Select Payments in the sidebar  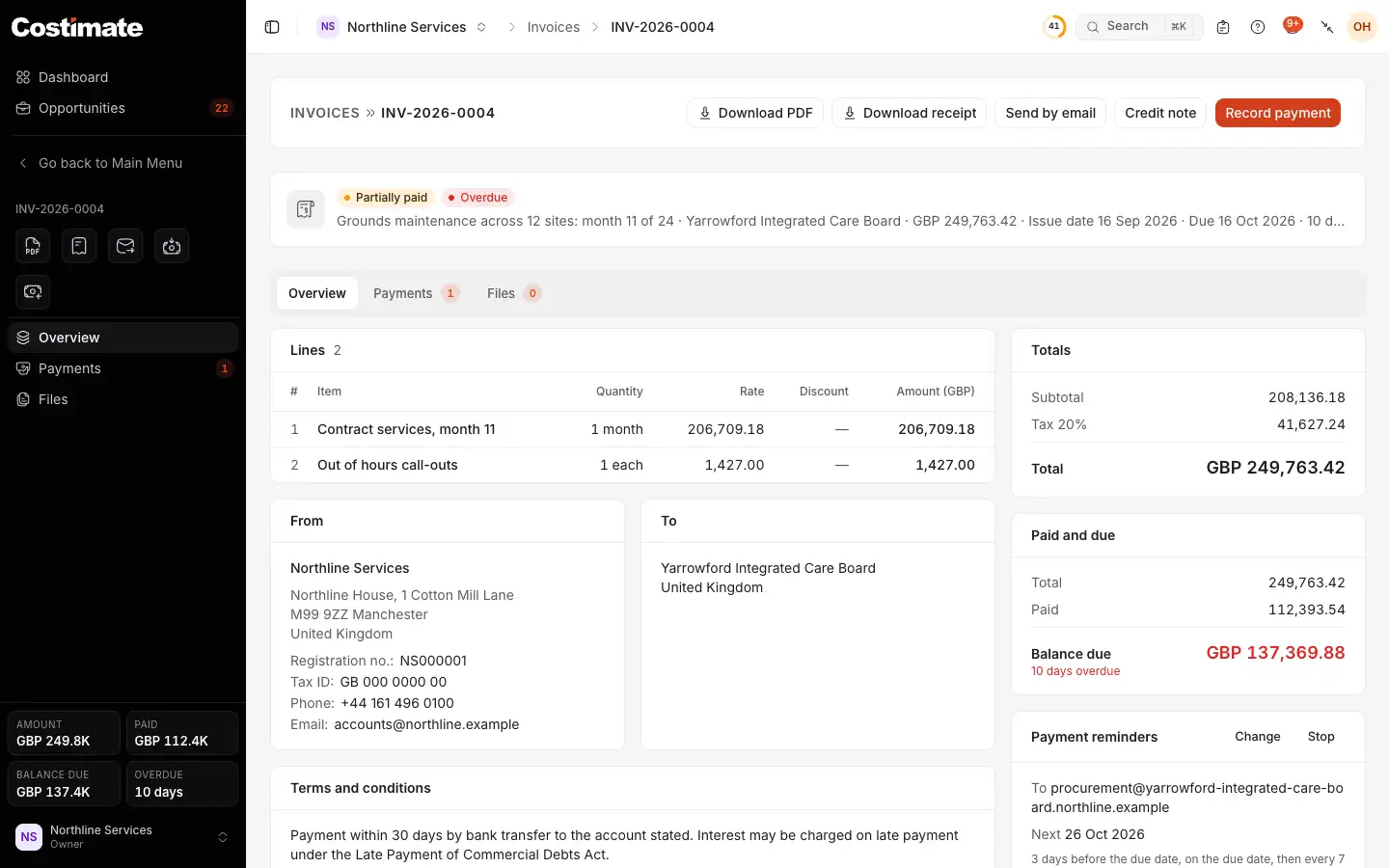click(123, 368)
